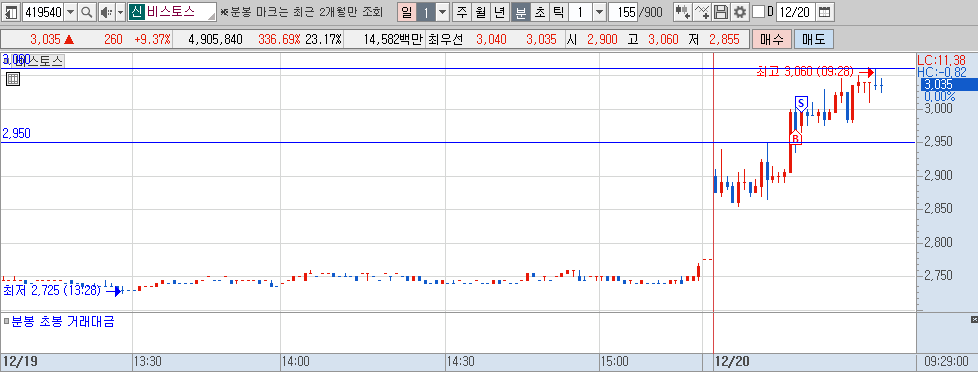Open the 일 period number dropdown
The image size is (978, 372).
(442, 11)
